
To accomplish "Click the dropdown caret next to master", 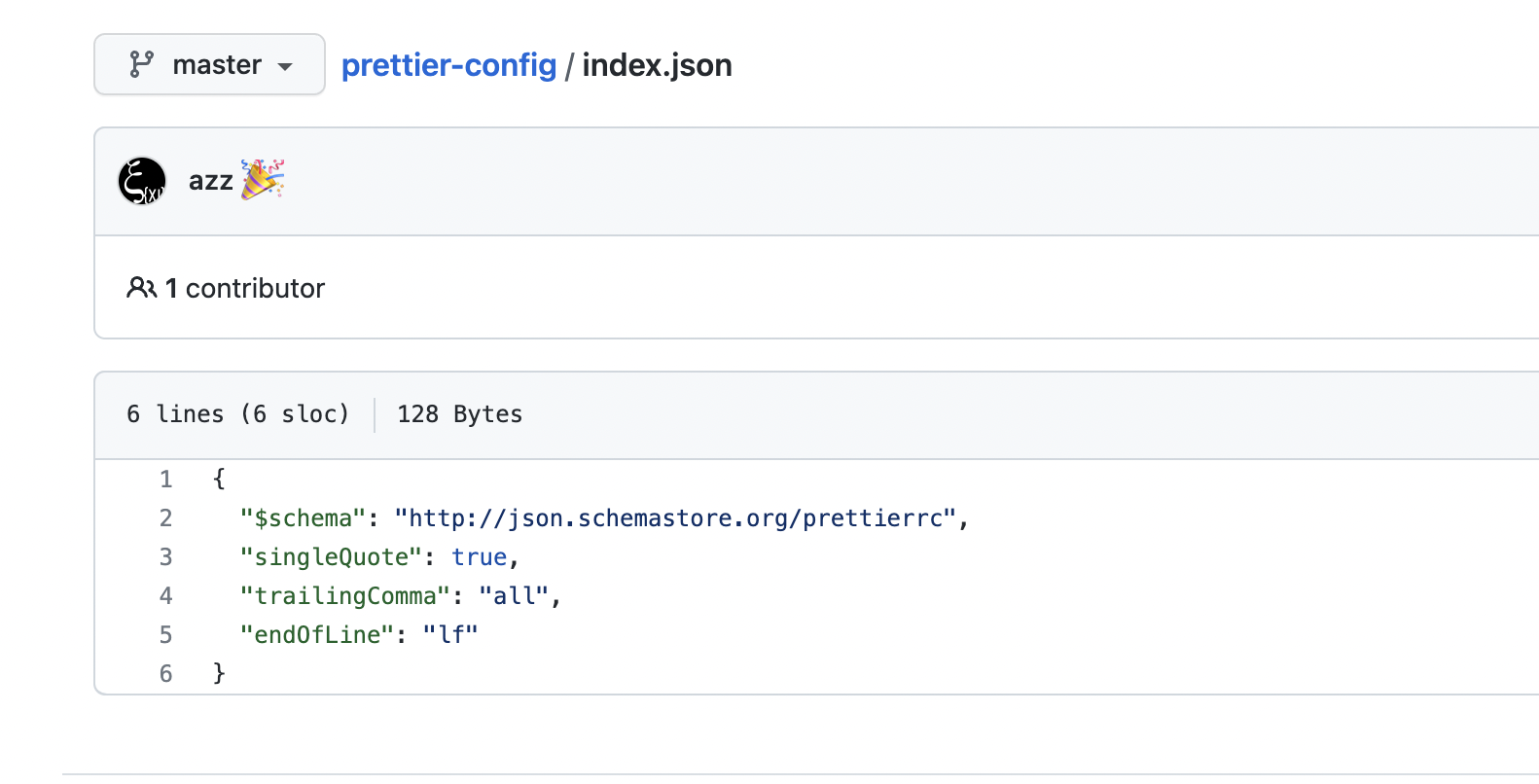I will [x=285, y=66].
